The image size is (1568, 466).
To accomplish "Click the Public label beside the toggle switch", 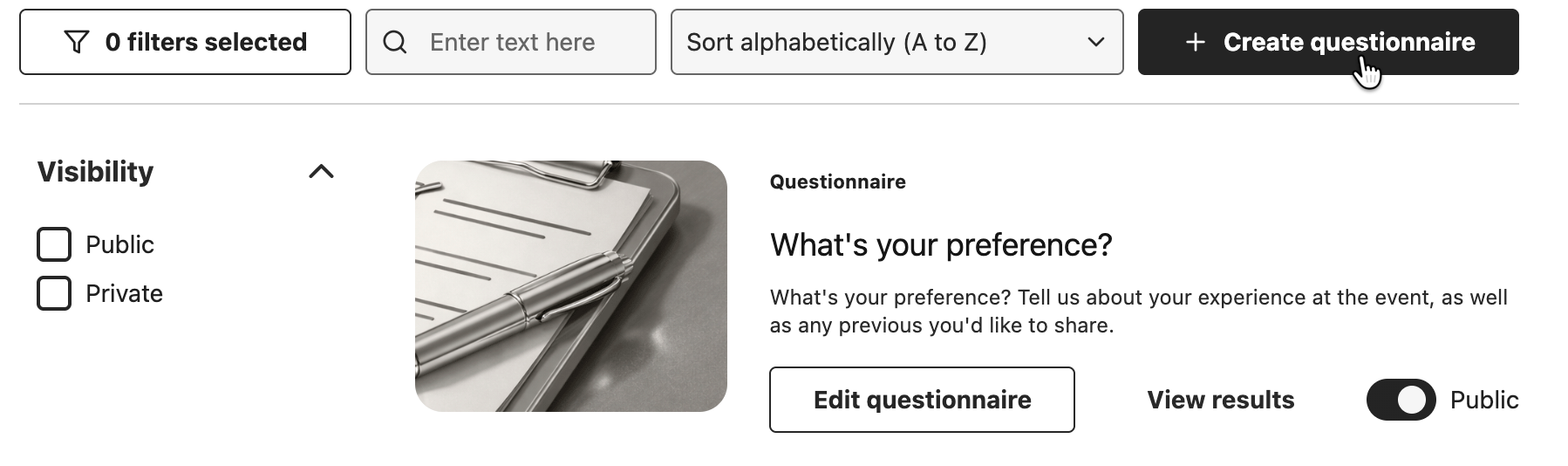I will (x=1483, y=400).
